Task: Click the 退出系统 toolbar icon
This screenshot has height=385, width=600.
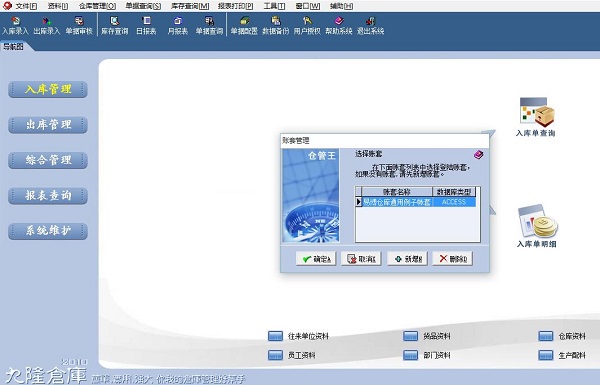Action: (x=370, y=25)
